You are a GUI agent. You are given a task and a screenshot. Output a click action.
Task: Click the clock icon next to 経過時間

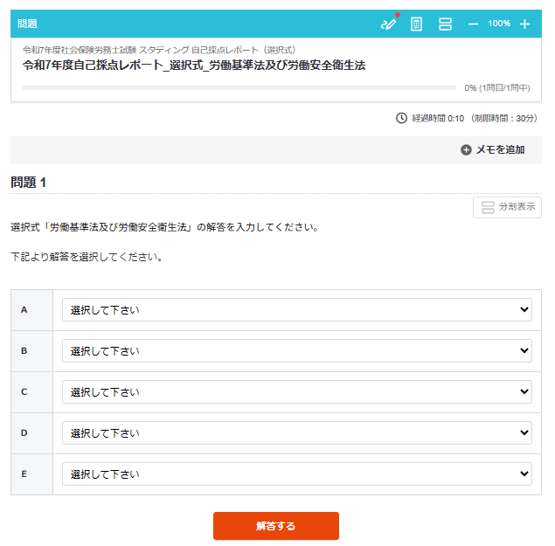tap(401, 118)
